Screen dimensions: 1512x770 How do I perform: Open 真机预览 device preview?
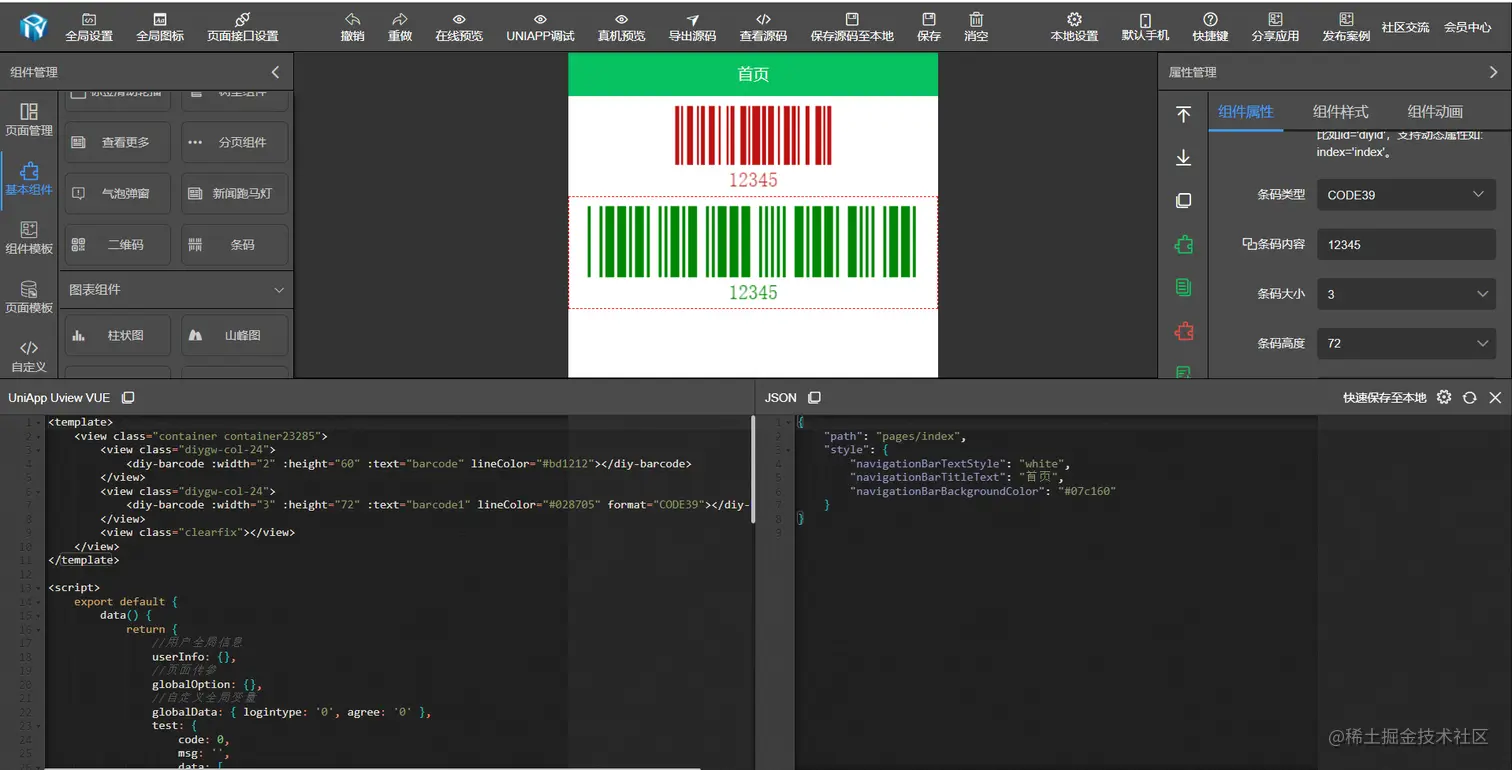click(x=621, y=27)
